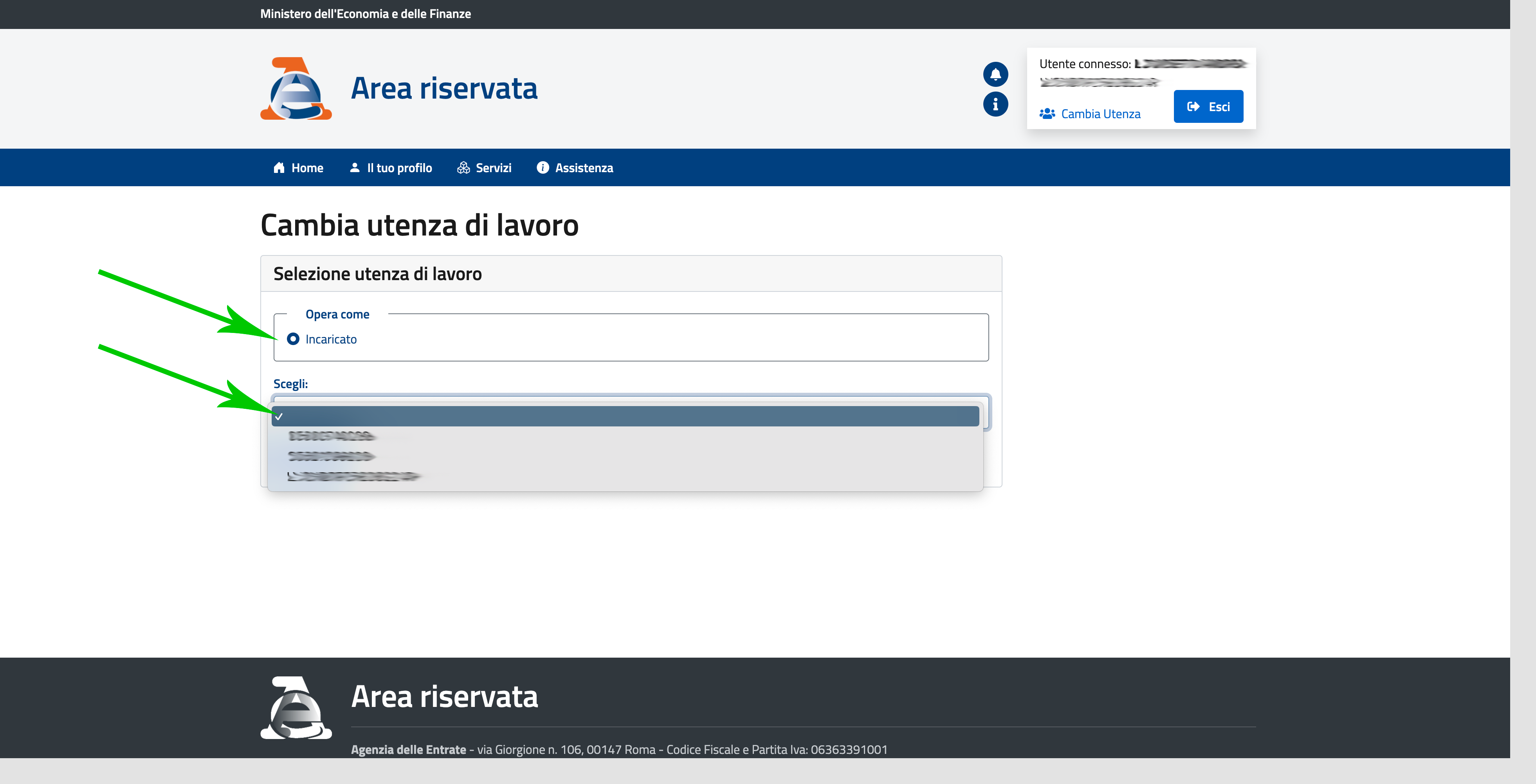The width and height of the screenshot is (1536, 784).
Task: Click the information circle icon
Action: [x=995, y=104]
